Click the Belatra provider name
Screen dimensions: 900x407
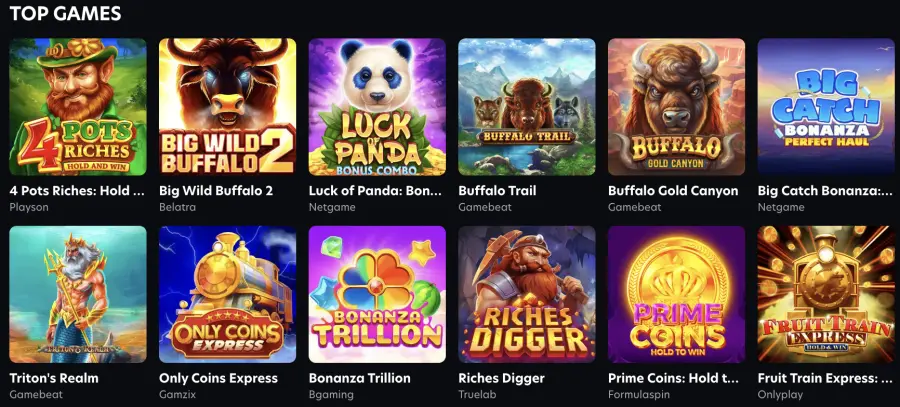(177, 207)
